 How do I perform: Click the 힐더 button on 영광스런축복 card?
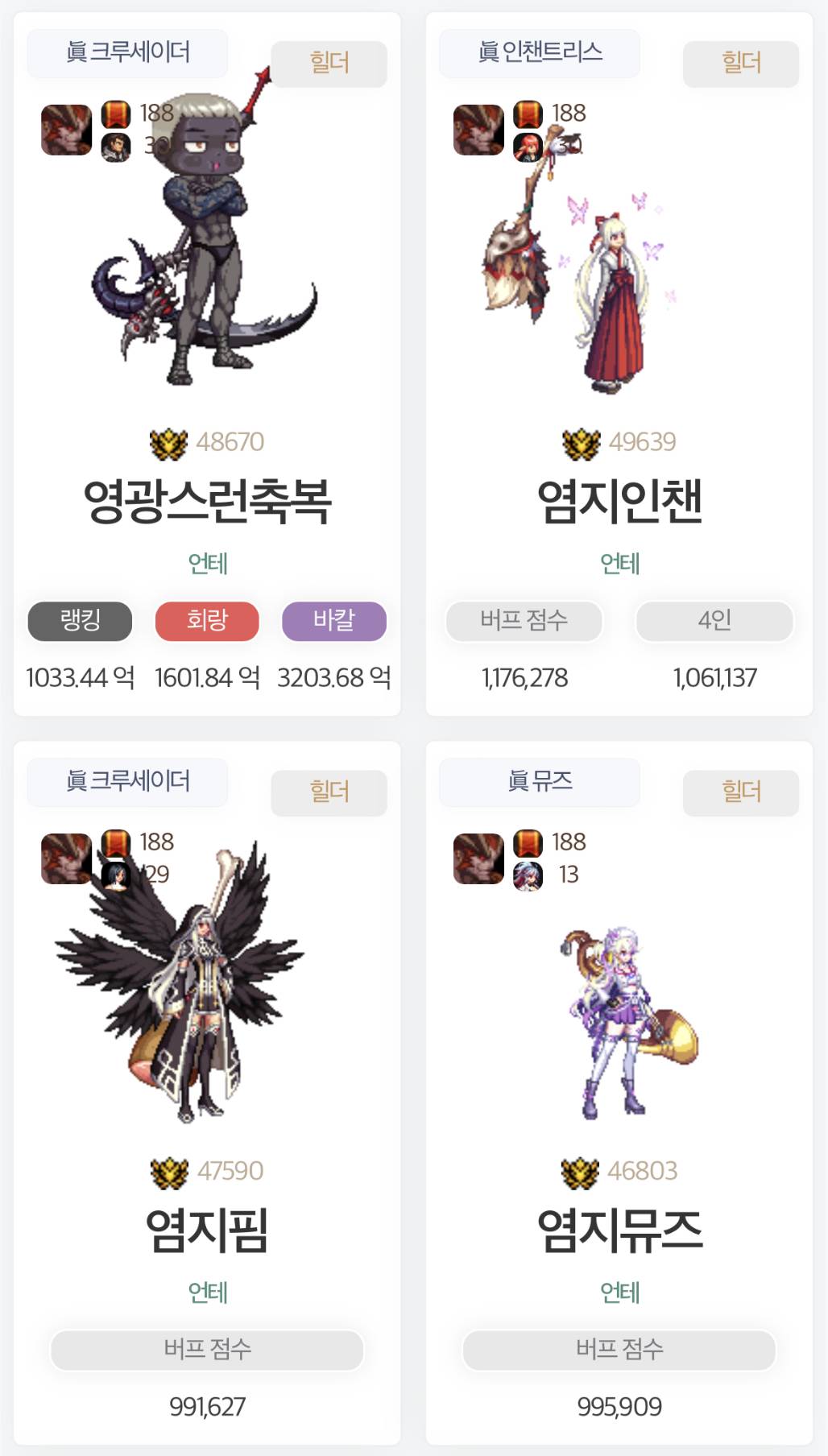[x=329, y=64]
